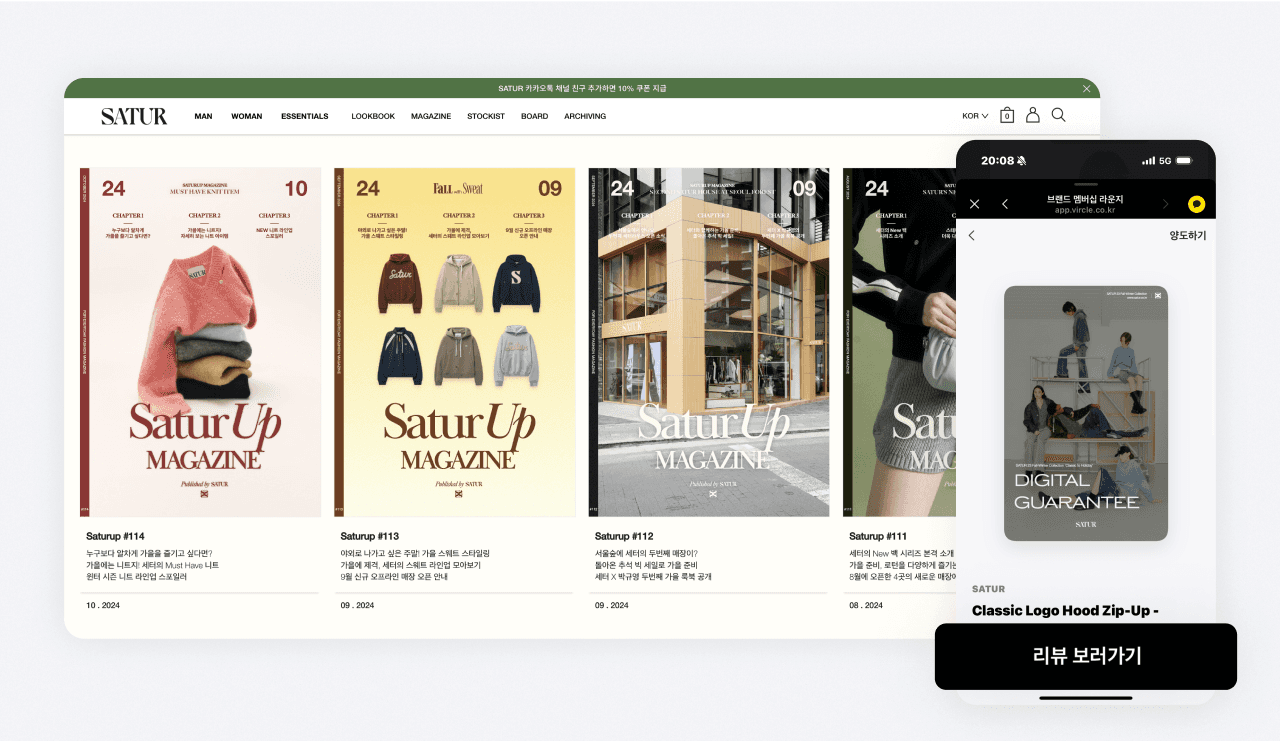
Task: Go to MAGAZINE page
Action: [431, 116]
